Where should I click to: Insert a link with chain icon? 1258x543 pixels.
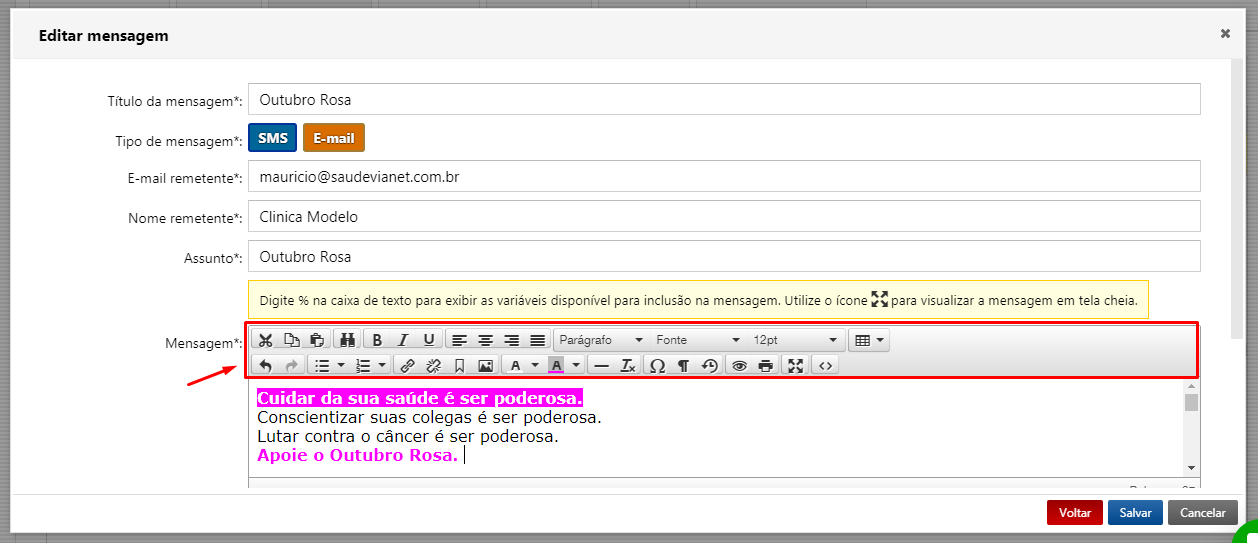tap(407, 366)
